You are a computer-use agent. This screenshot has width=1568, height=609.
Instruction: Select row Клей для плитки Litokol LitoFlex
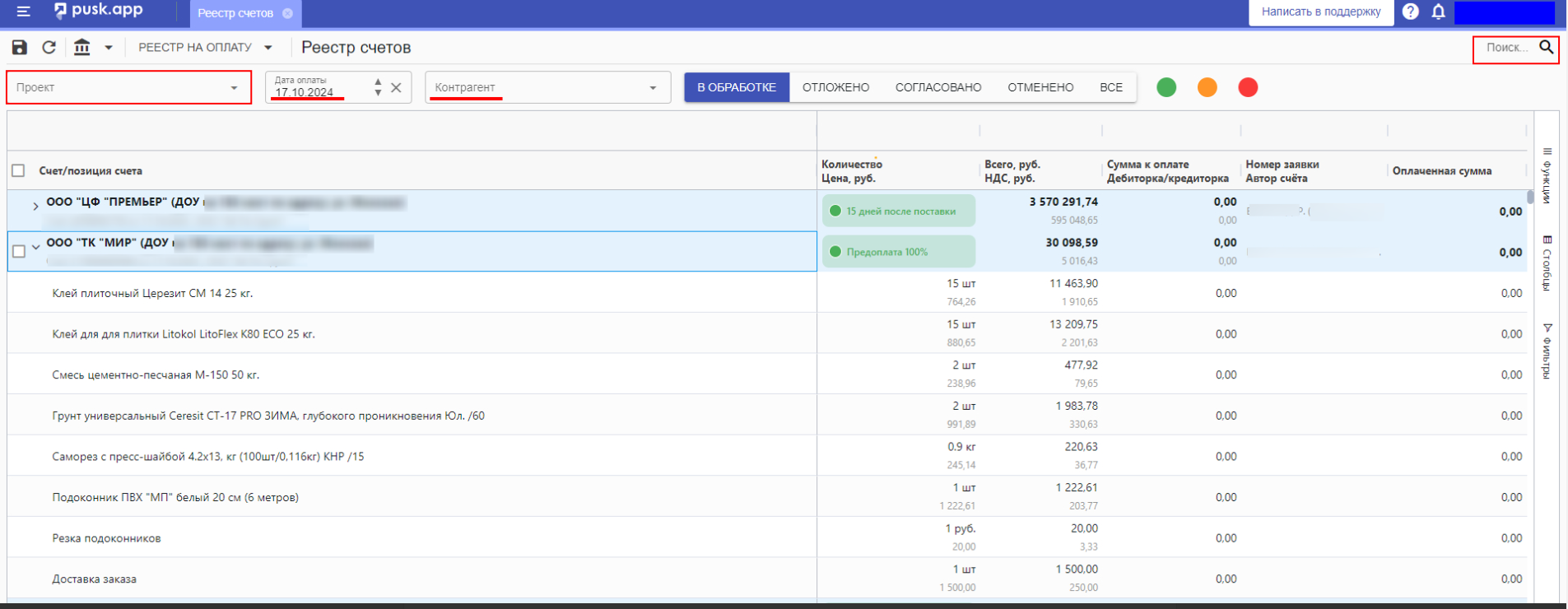coord(767,333)
